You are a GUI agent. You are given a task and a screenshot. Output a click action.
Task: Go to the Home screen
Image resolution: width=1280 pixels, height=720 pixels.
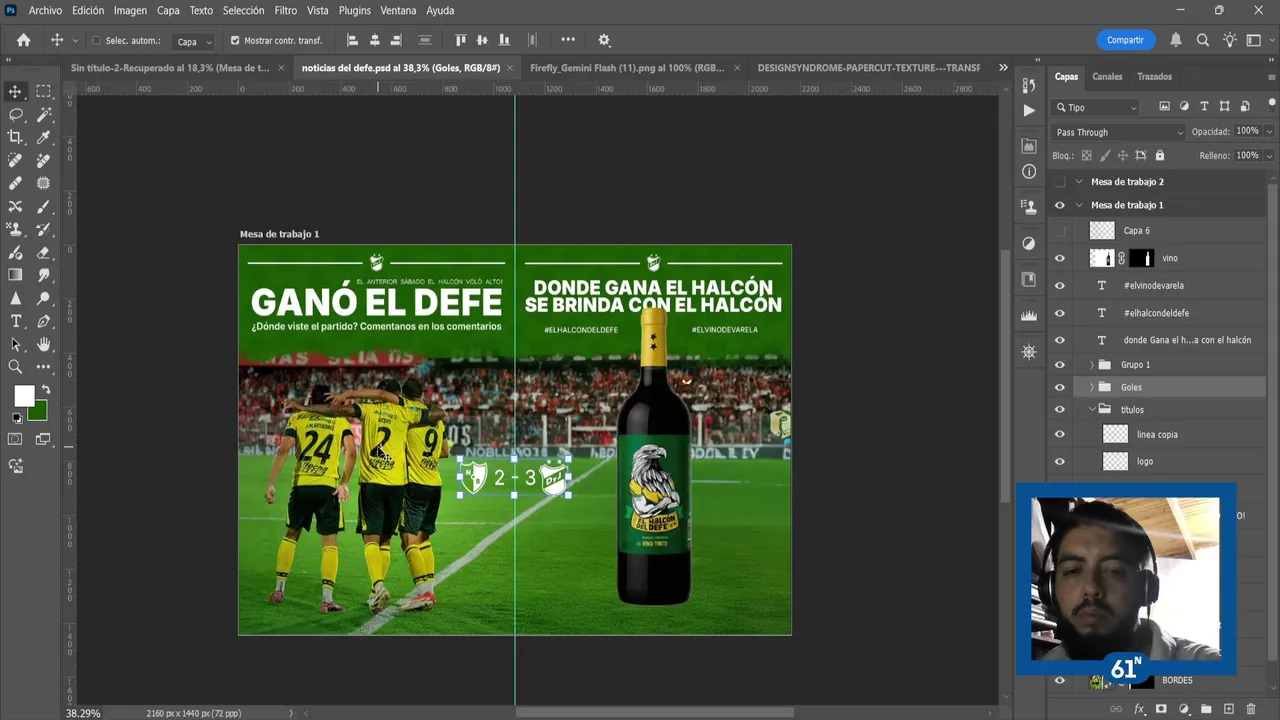[x=23, y=40]
